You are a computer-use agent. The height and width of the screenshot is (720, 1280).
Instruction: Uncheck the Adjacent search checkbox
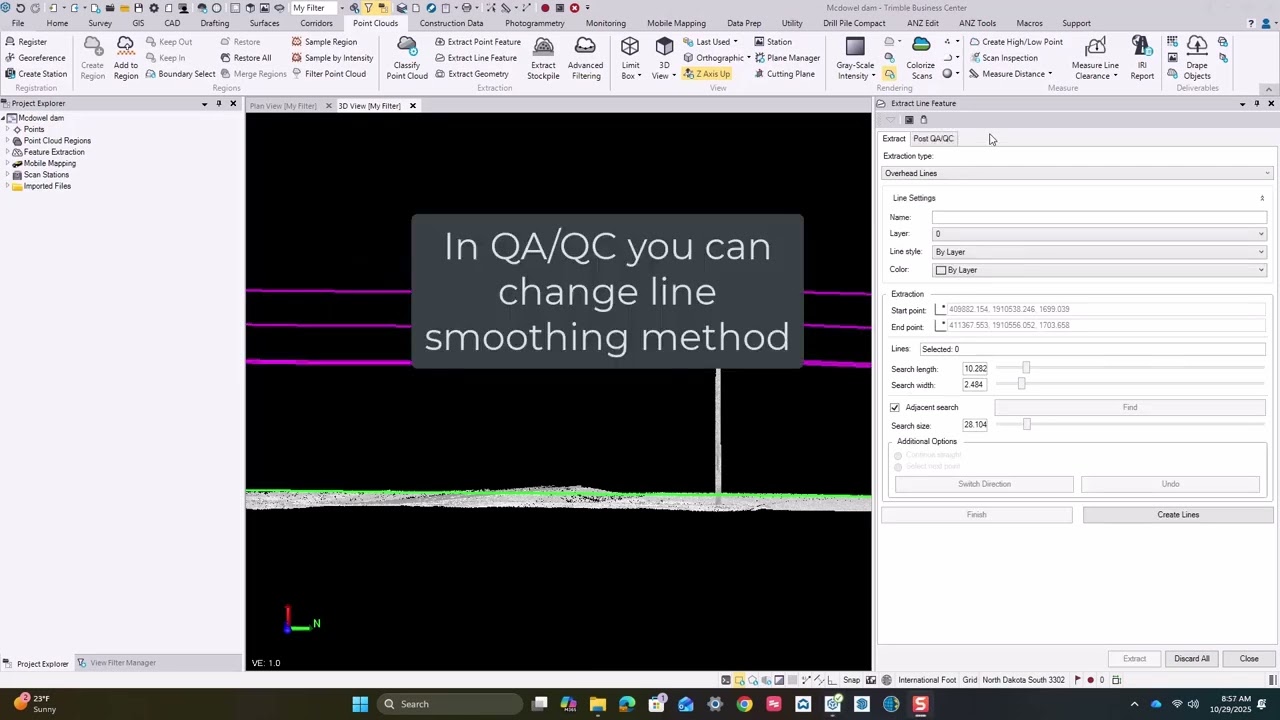(x=895, y=408)
